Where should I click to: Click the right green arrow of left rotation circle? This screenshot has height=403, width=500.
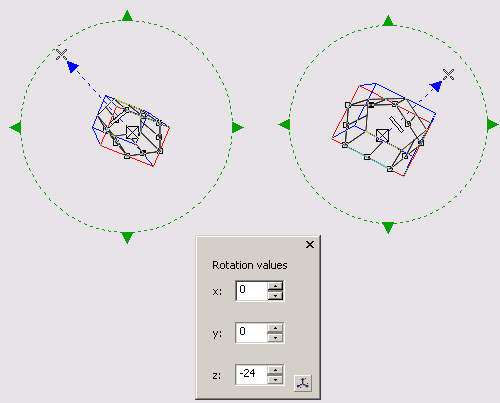point(238,127)
